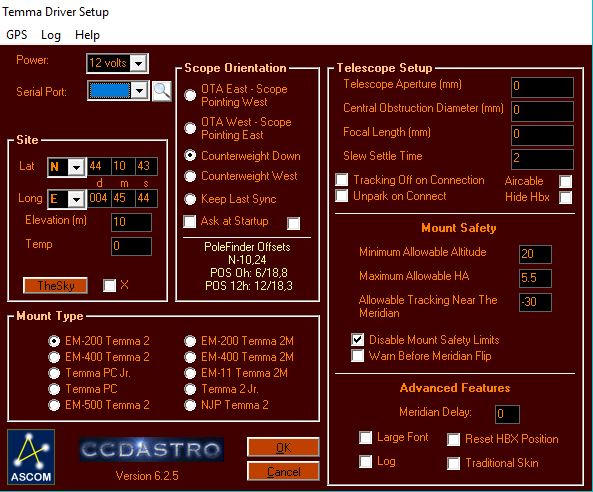Toggle the Hide Hbx checkbox
593x492 pixels.
pos(565,197)
